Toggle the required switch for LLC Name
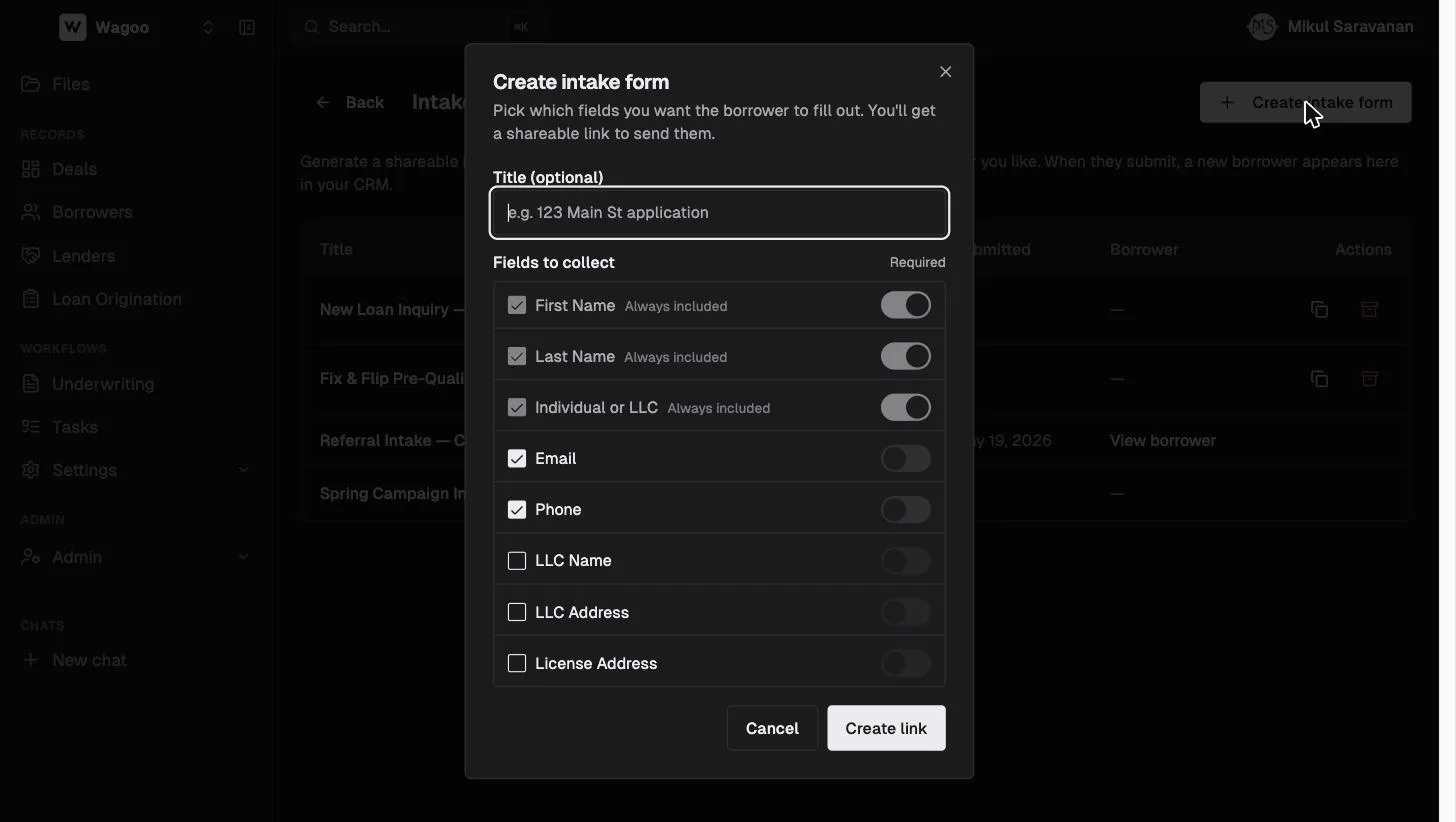 click(905, 560)
